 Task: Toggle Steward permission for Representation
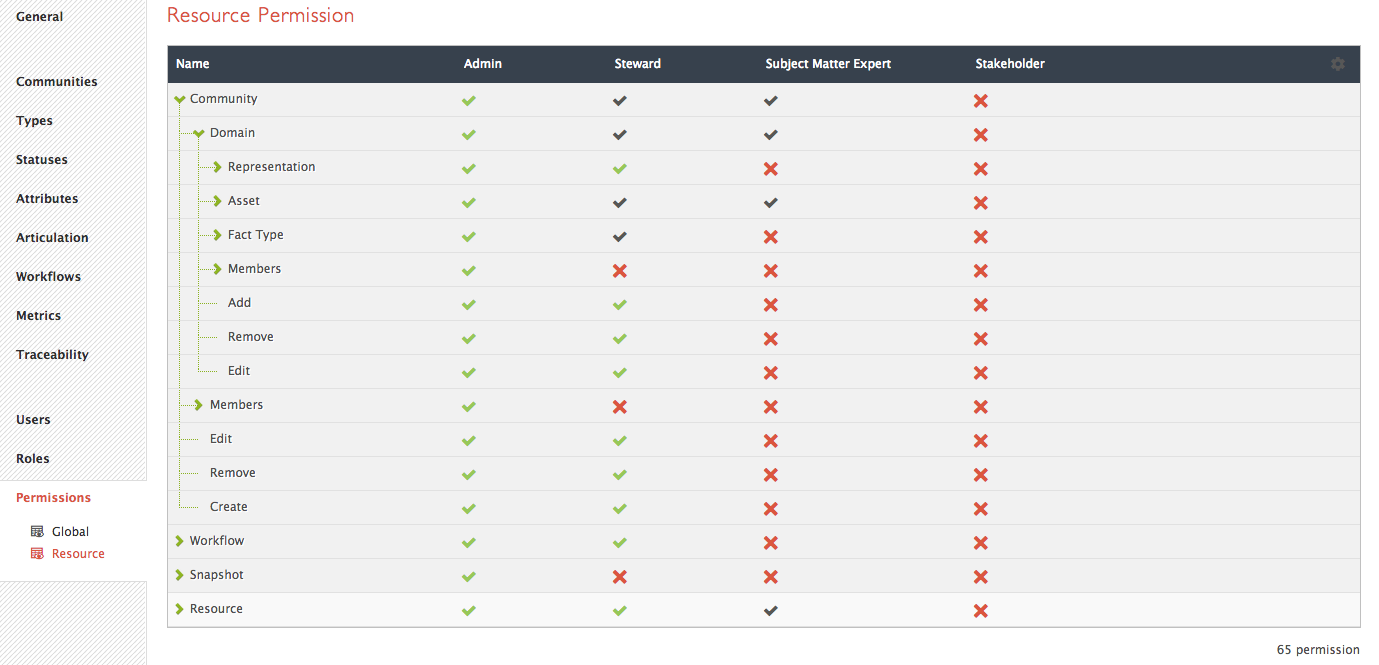(x=620, y=168)
